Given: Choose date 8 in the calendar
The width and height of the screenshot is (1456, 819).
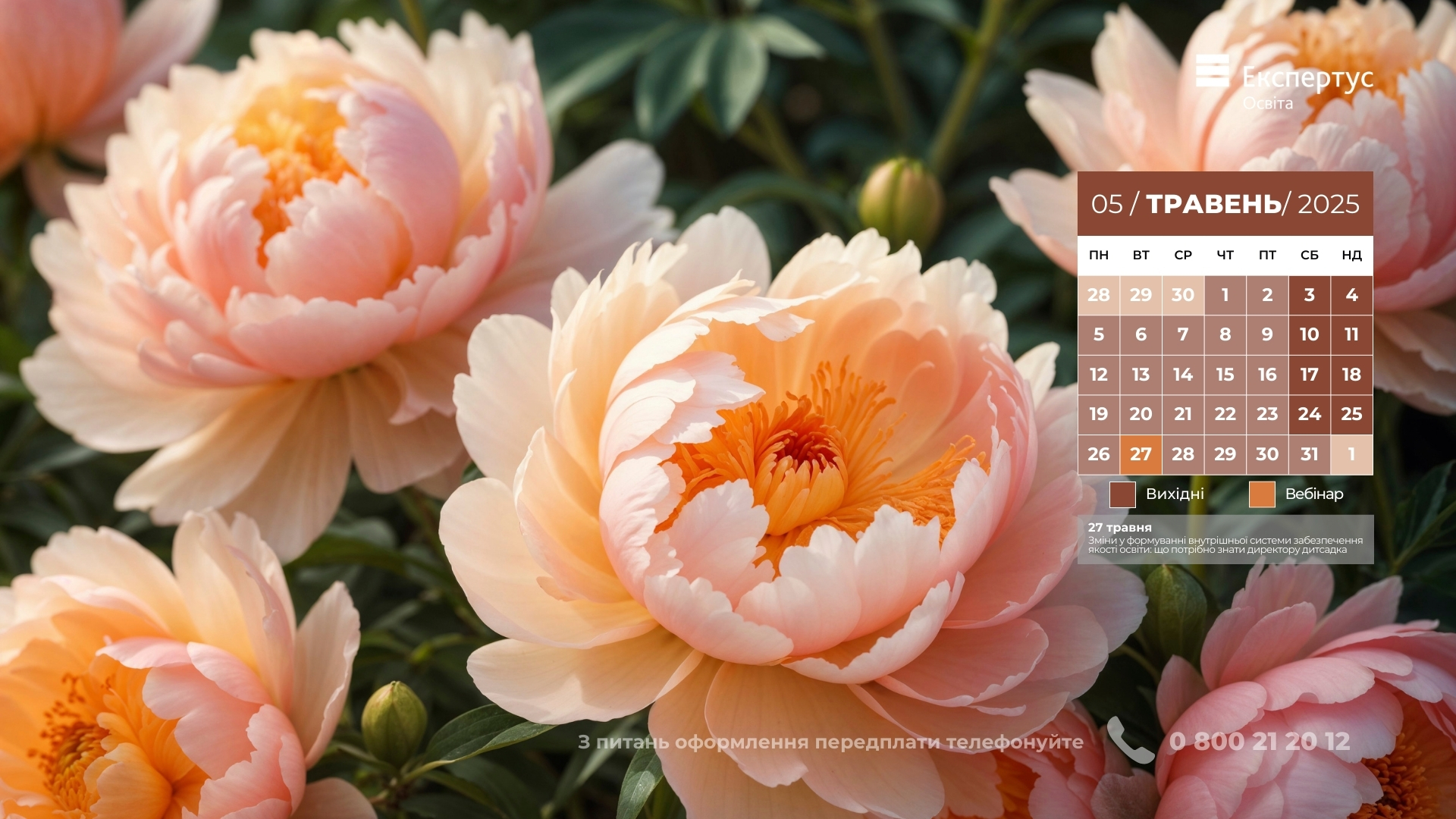Looking at the screenshot, I should pyautogui.click(x=1225, y=334).
